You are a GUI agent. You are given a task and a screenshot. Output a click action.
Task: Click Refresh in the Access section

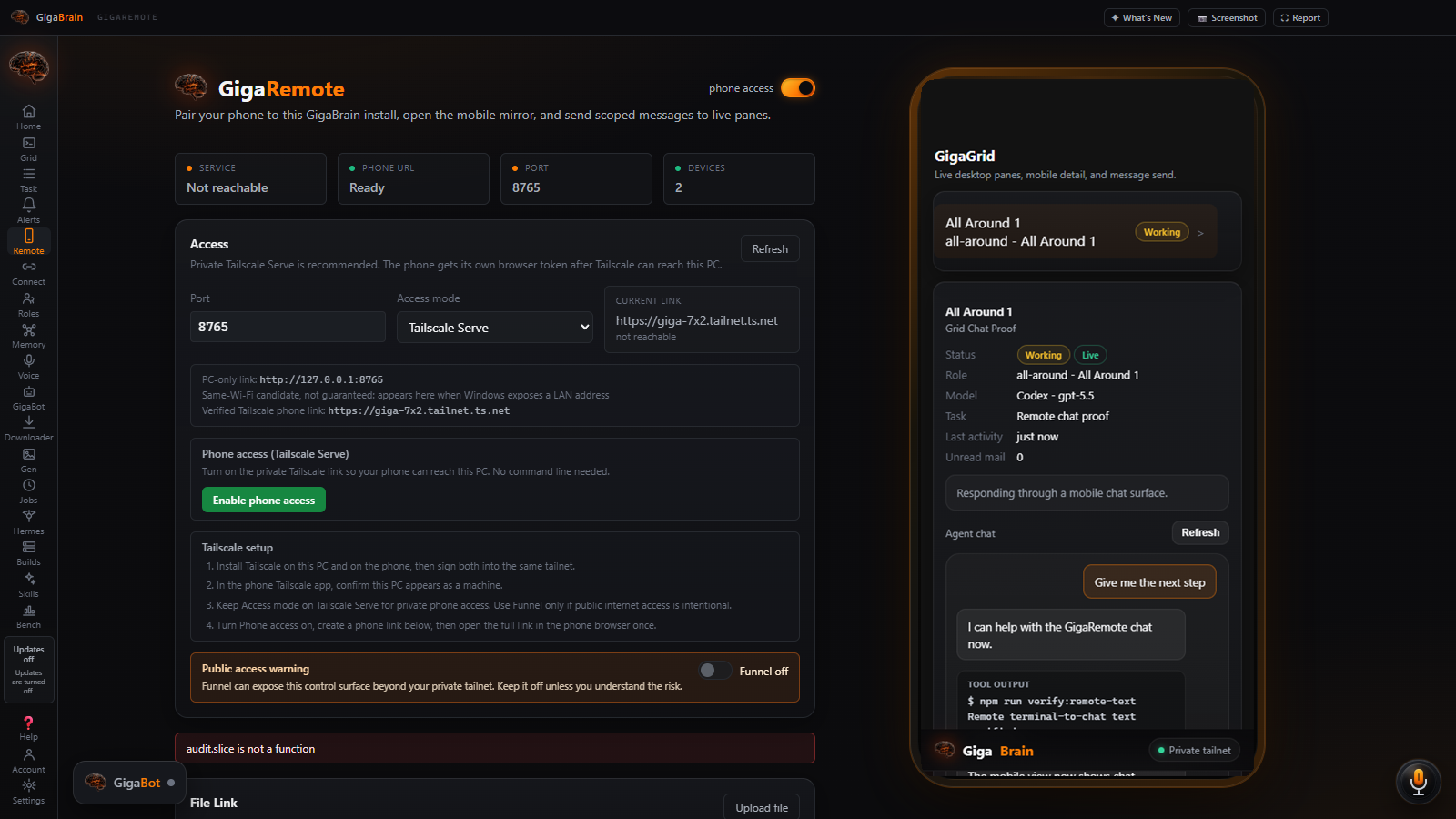pos(770,249)
